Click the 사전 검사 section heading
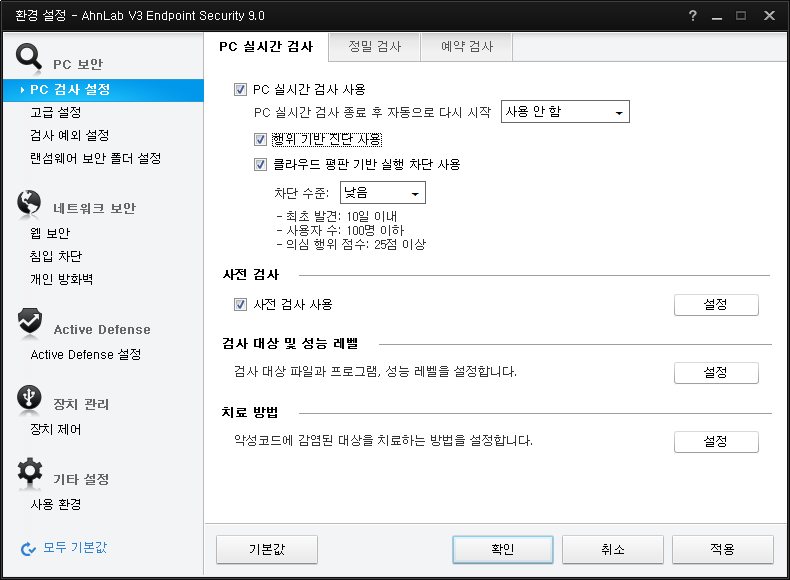790x580 pixels. click(x=250, y=275)
